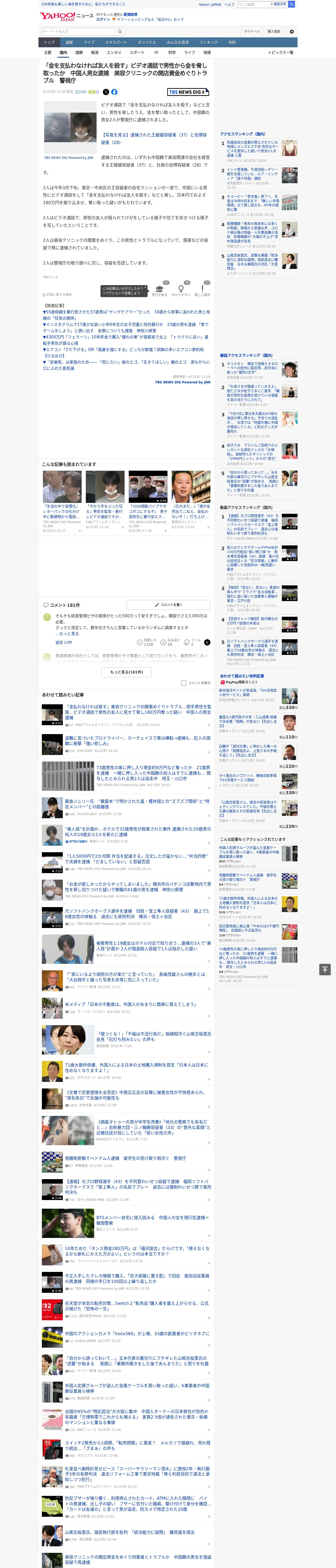Screen dimensions: 336x1568
Task: Open the settings gear icon
Action: [x=291, y=32]
